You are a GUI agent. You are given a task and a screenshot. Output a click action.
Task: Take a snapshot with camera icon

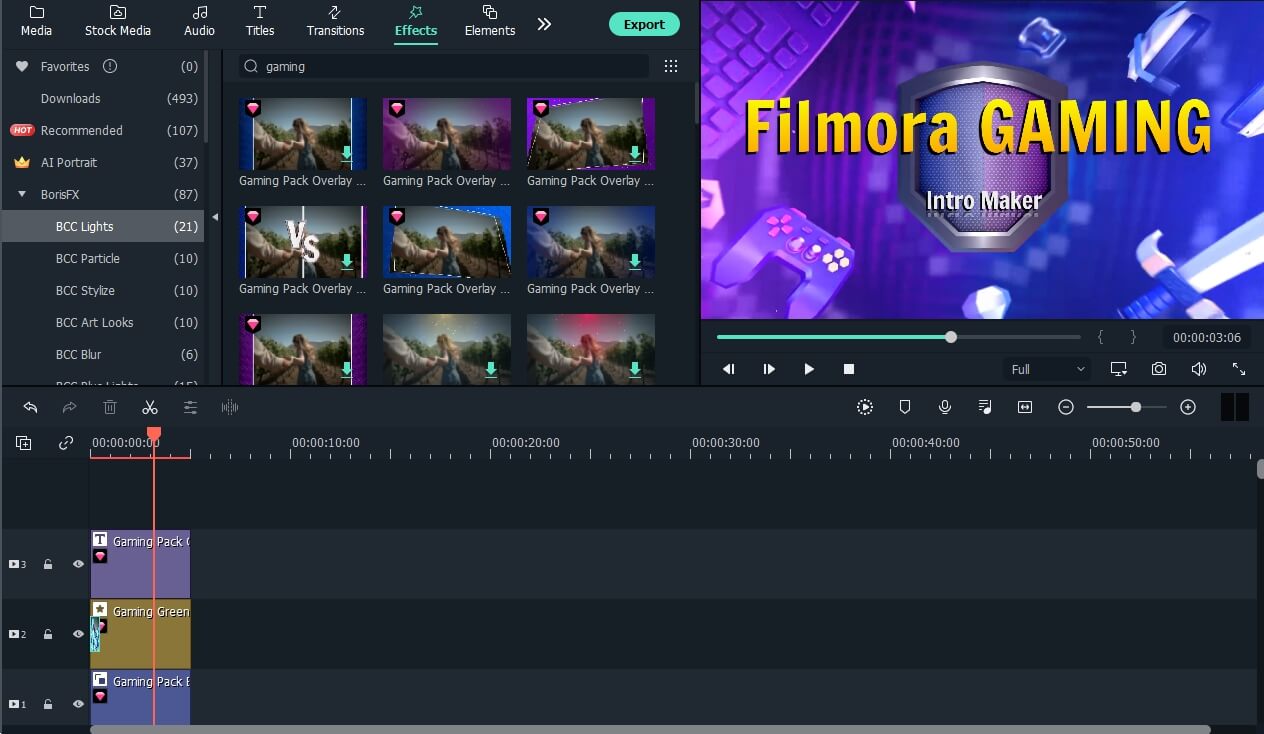click(x=1159, y=369)
